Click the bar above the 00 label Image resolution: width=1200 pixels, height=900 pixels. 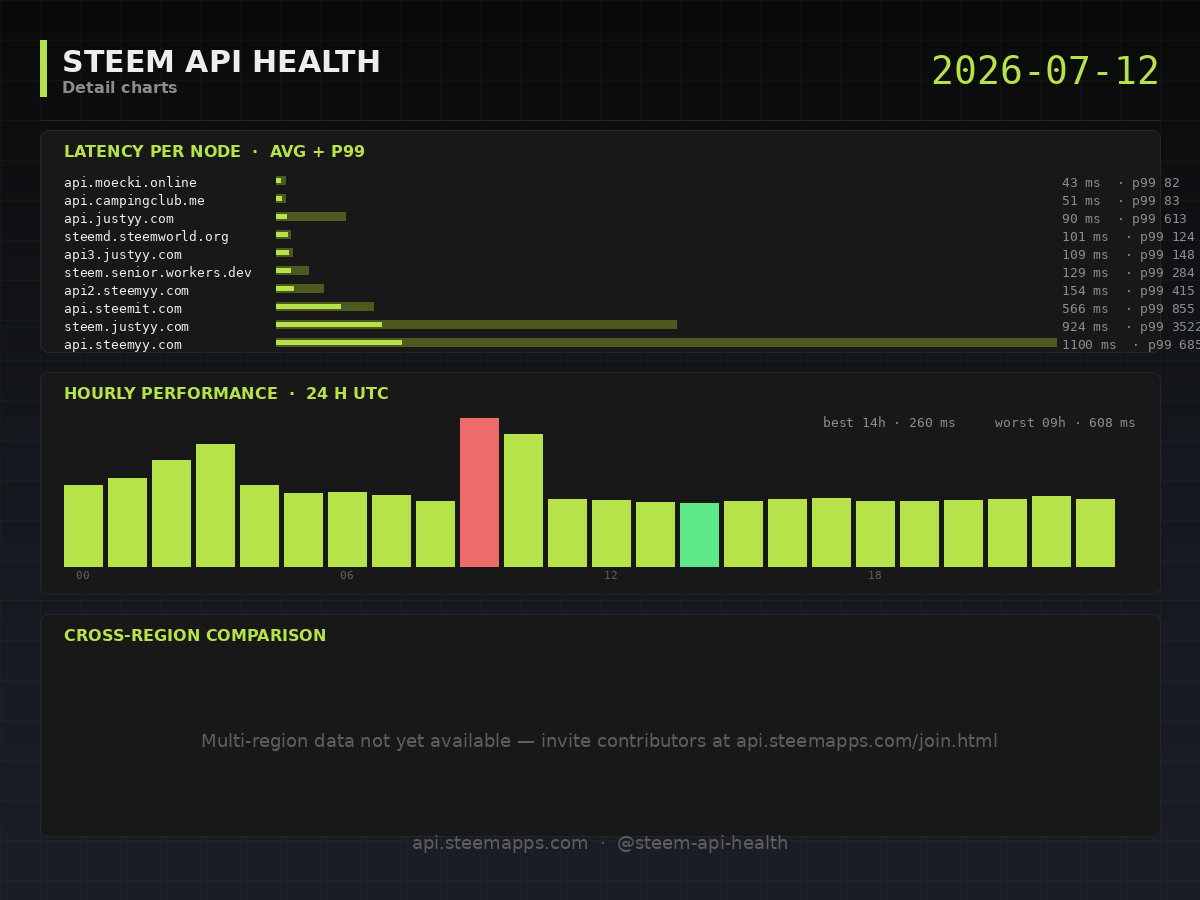(x=83, y=526)
